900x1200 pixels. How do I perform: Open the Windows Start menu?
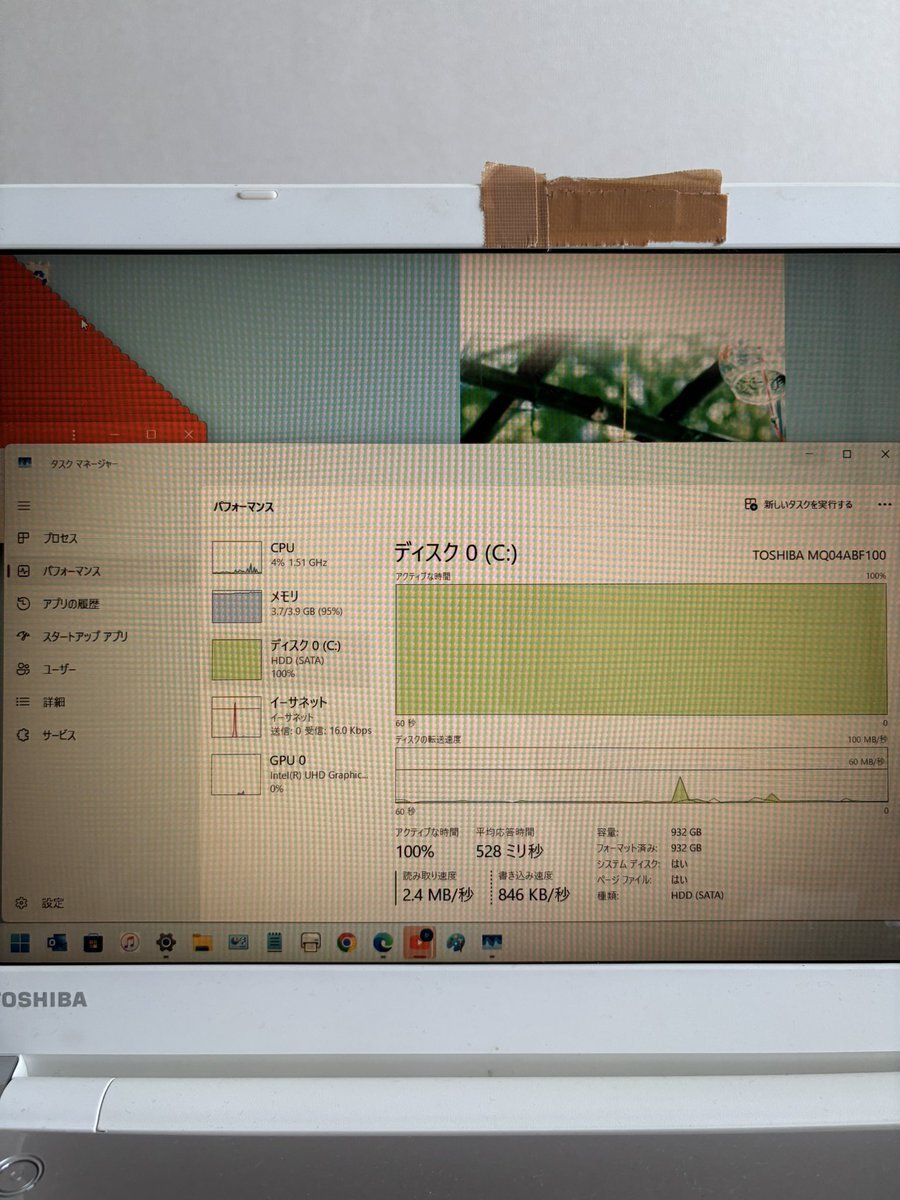click(x=20, y=942)
